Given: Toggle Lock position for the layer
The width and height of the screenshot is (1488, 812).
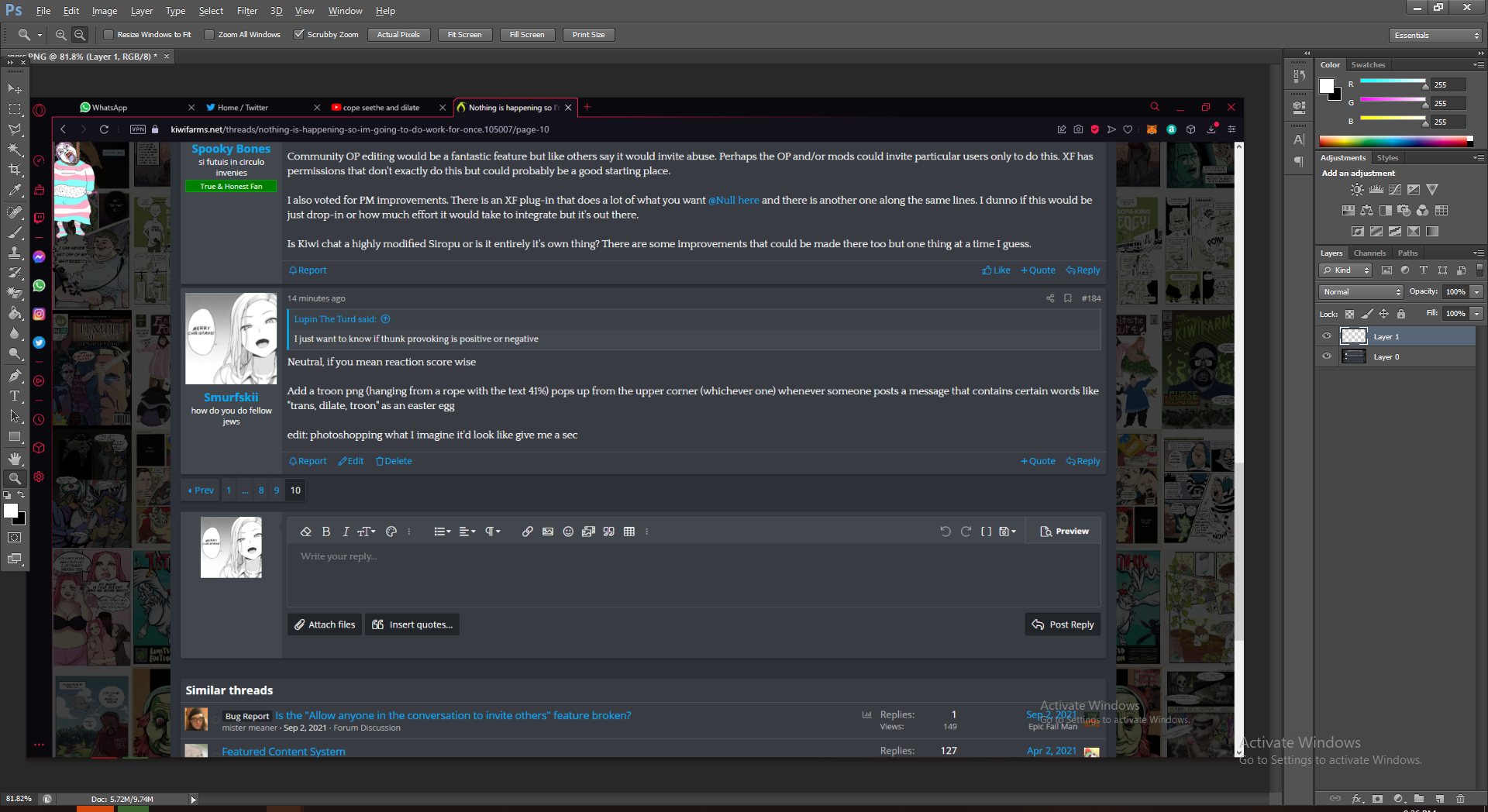Looking at the screenshot, I should (1383, 314).
